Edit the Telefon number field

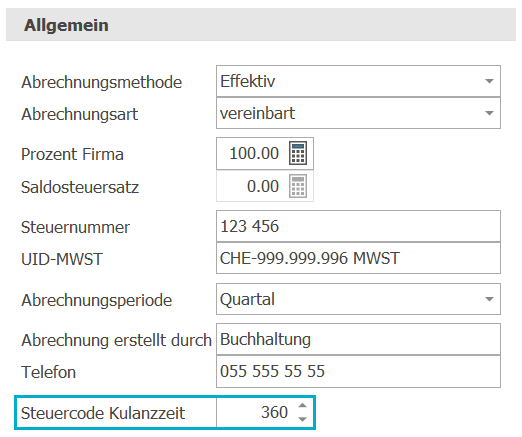click(x=358, y=371)
